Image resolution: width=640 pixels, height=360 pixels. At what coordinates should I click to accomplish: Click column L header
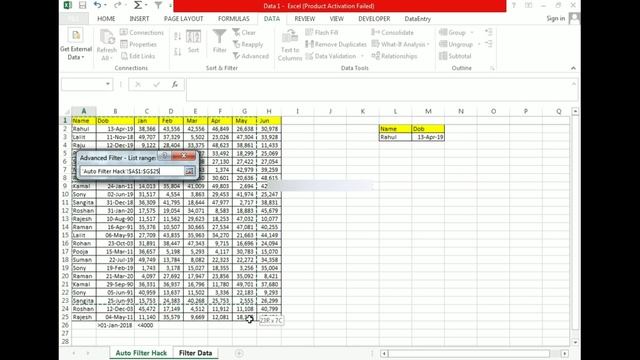[395, 111]
